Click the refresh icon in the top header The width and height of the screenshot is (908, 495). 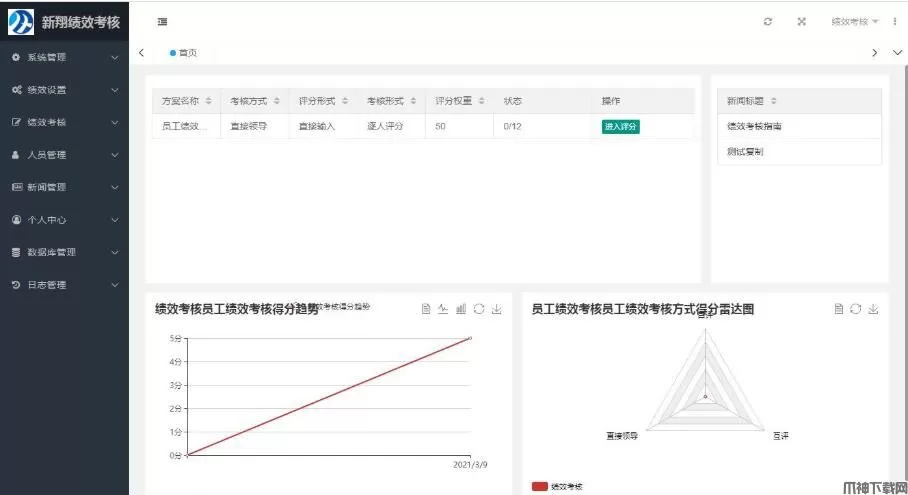coord(767,22)
